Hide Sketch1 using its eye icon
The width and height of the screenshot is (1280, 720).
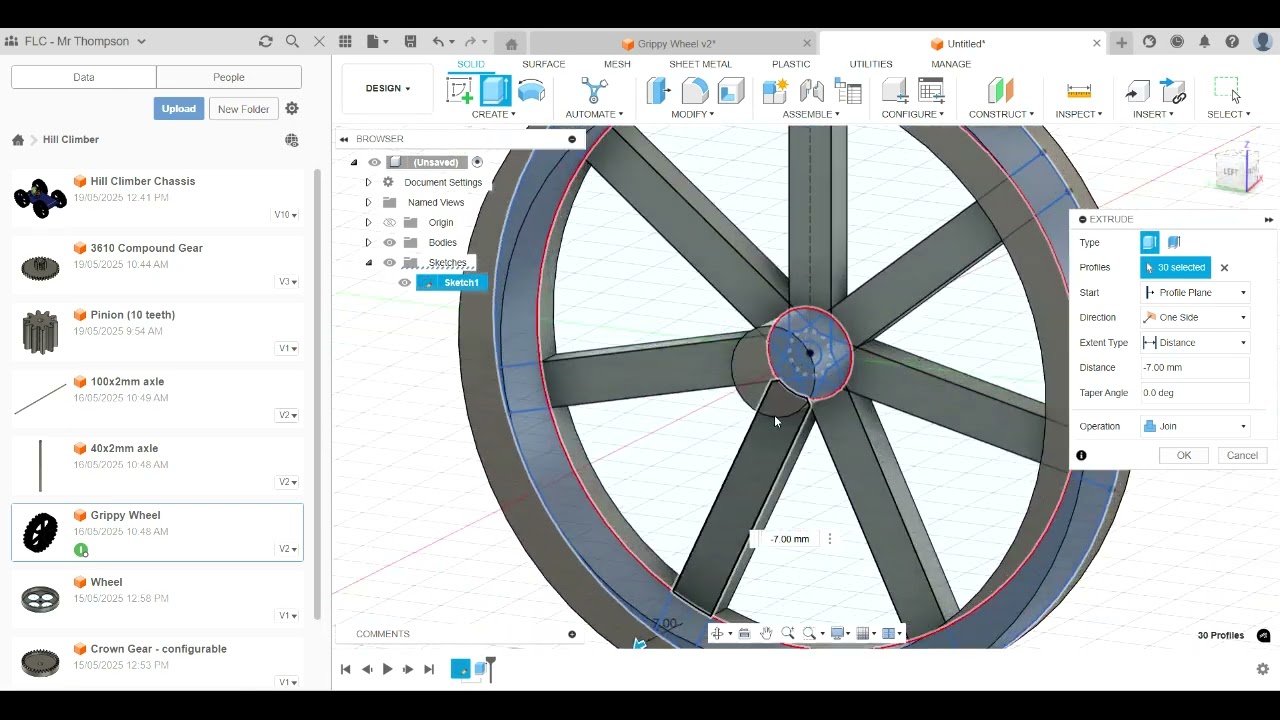coord(404,282)
